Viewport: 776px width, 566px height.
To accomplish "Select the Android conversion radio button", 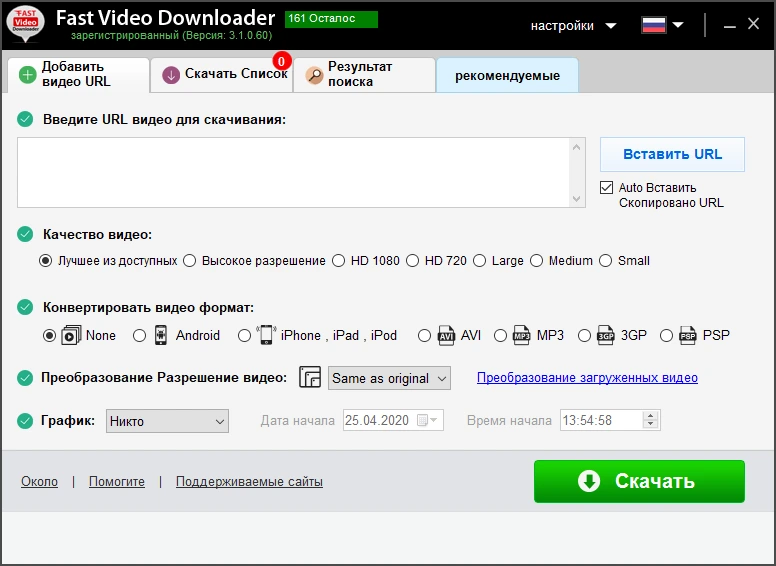I will point(140,336).
